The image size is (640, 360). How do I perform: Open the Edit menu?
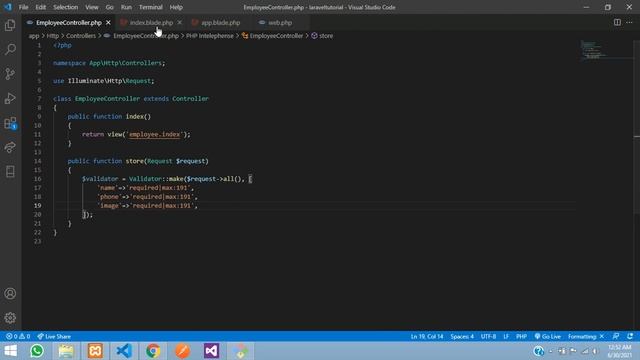tap(40, 7)
